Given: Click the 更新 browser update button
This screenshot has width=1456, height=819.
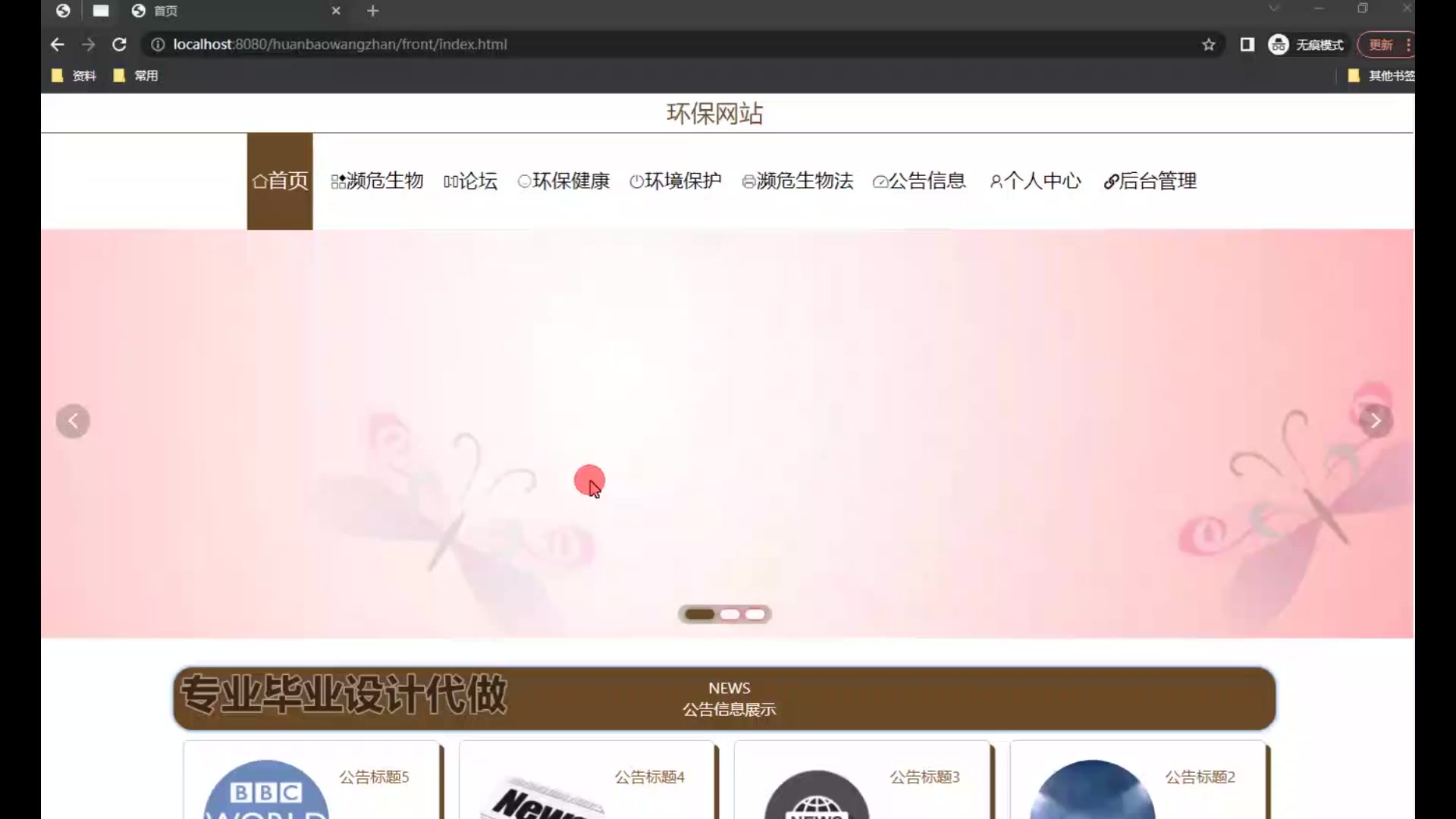Looking at the screenshot, I should coord(1381,45).
